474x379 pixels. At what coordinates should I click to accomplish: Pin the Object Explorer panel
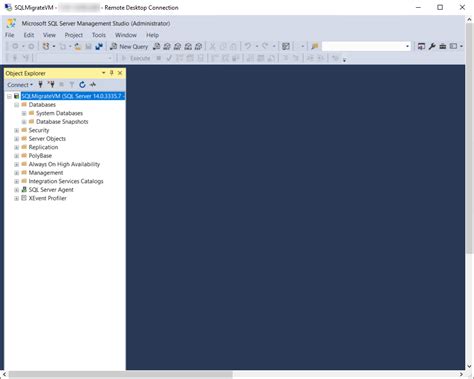pyautogui.click(x=112, y=73)
